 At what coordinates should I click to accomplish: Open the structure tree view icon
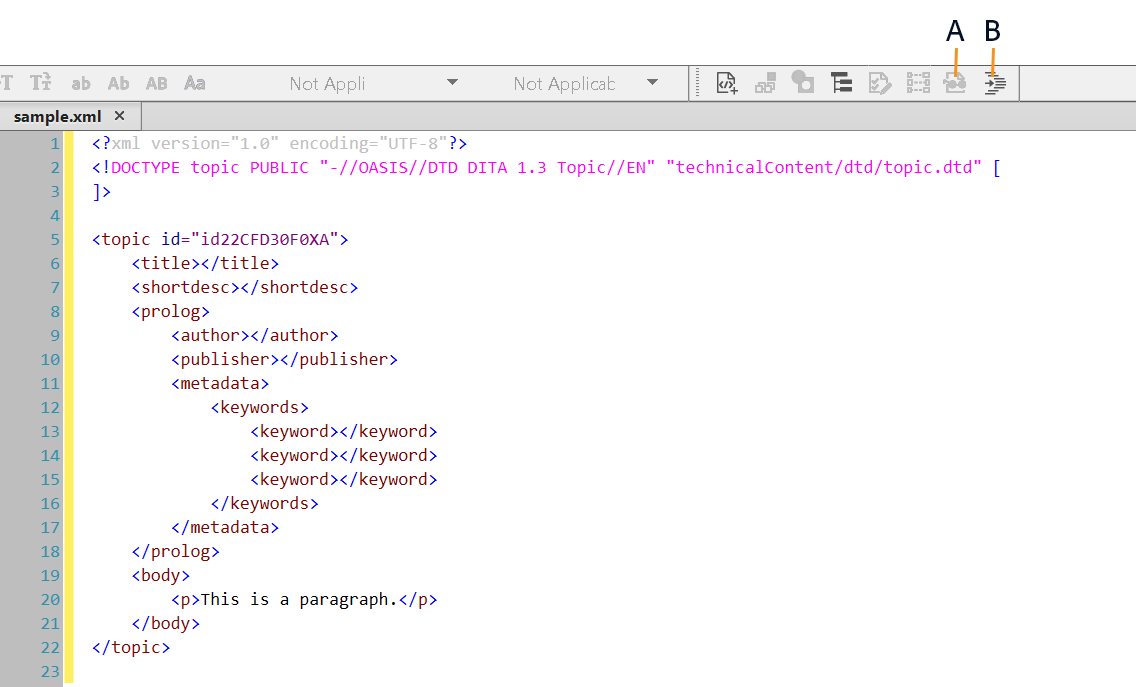point(841,84)
